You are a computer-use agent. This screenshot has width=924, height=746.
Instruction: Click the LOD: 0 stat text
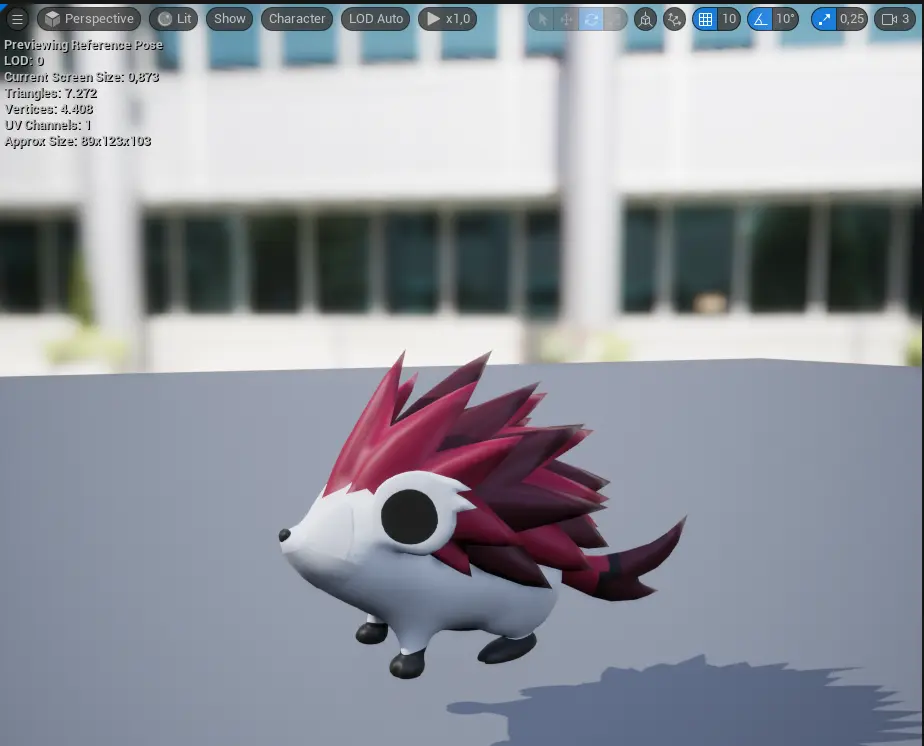(x=24, y=61)
